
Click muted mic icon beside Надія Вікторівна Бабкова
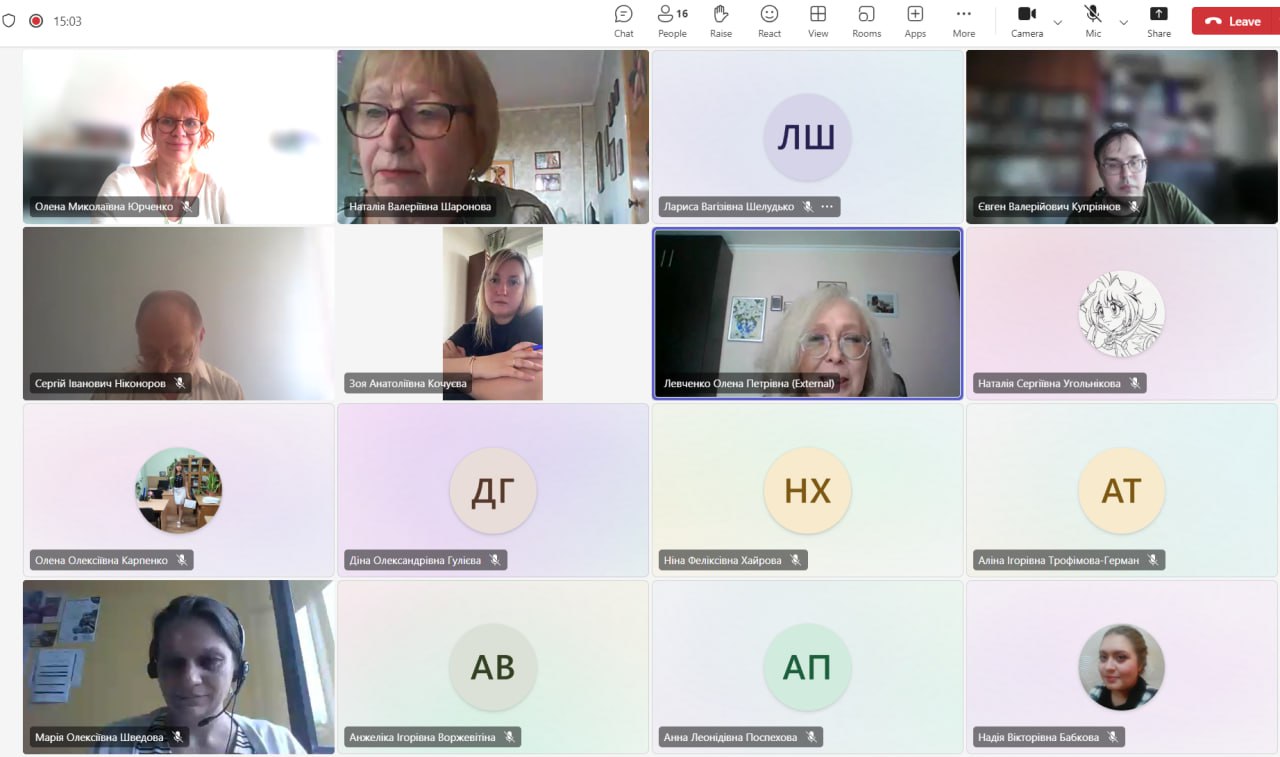click(x=1113, y=737)
